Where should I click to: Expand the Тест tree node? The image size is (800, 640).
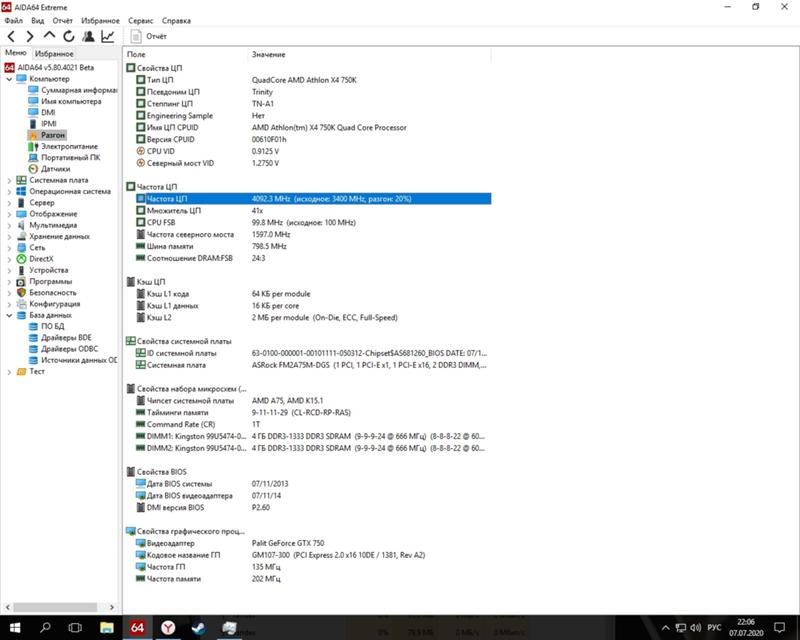click(x=9, y=372)
